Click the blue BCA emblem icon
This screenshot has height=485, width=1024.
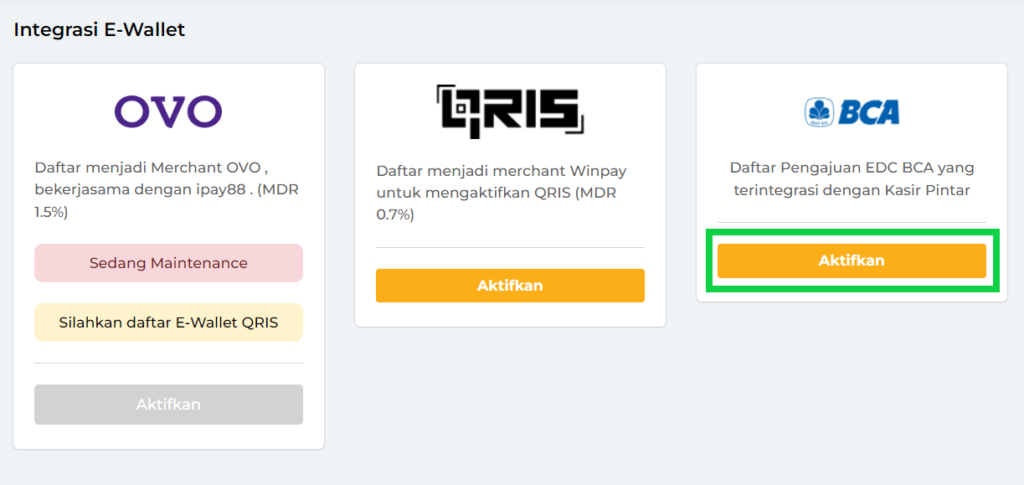point(820,112)
